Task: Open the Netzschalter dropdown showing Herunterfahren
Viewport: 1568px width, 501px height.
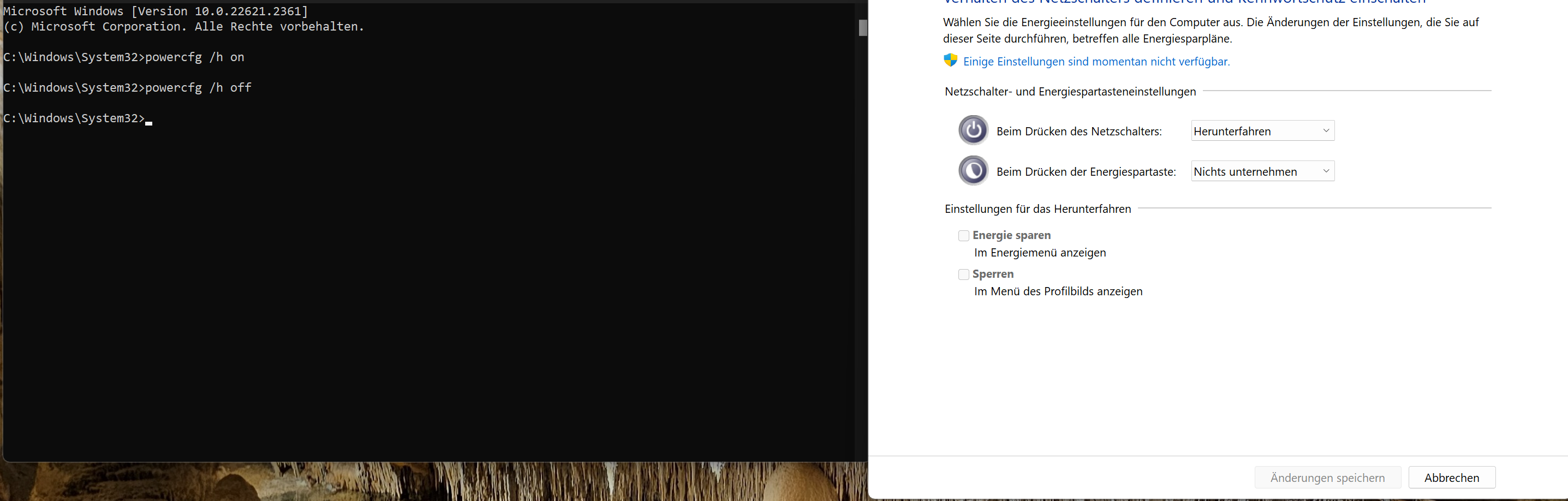Action: 1262,131
